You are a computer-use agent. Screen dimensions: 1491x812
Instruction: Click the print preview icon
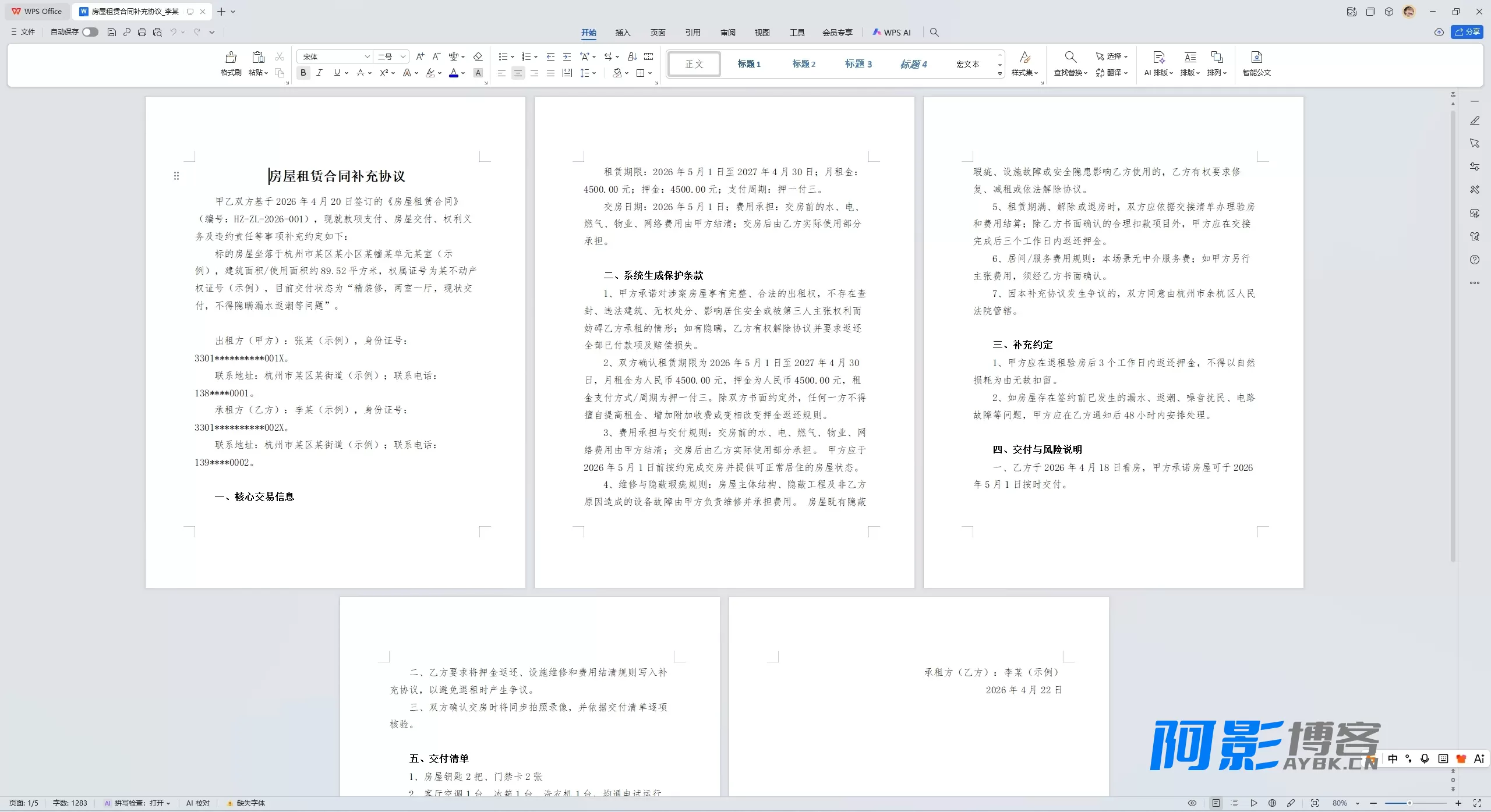[x=157, y=32]
